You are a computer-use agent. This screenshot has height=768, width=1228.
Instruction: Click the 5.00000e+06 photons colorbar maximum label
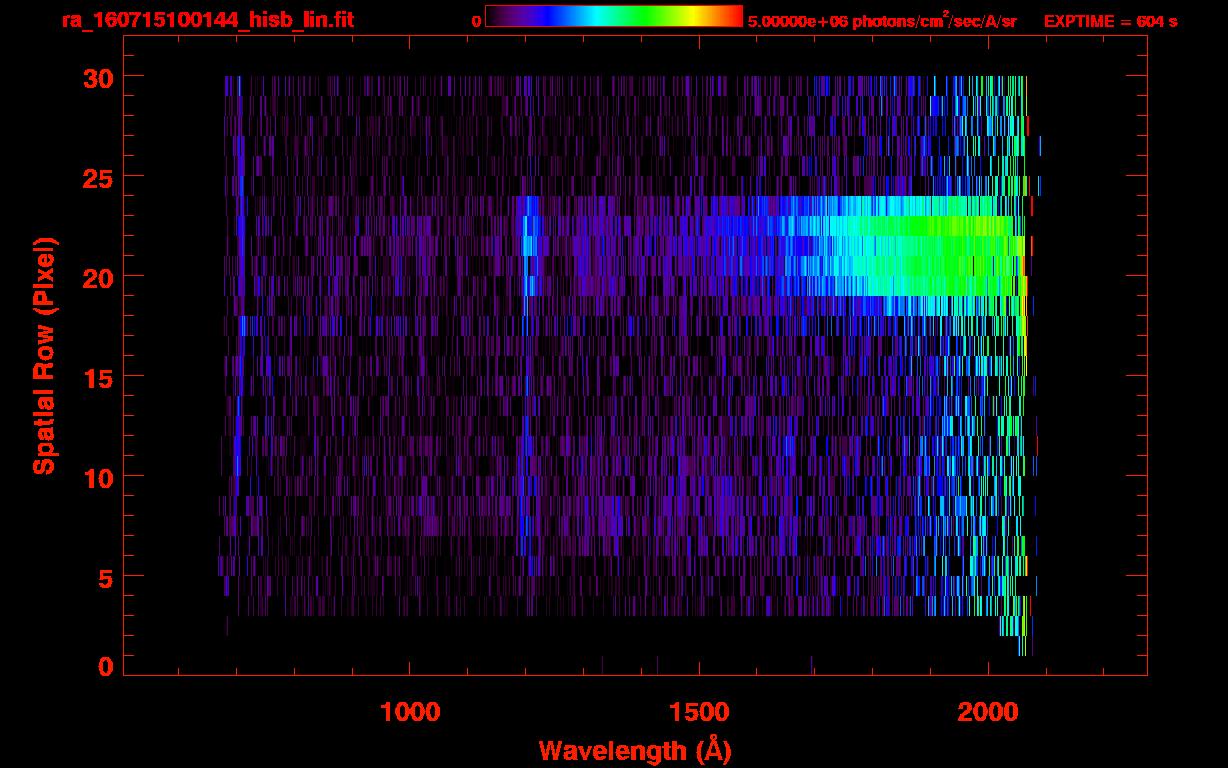[881, 21]
